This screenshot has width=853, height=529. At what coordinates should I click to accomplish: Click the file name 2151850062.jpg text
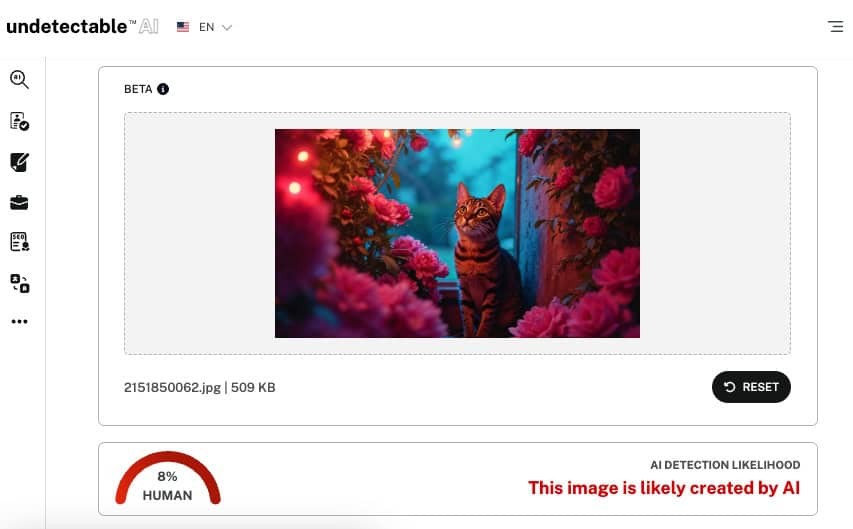pyautogui.click(x=172, y=387)
